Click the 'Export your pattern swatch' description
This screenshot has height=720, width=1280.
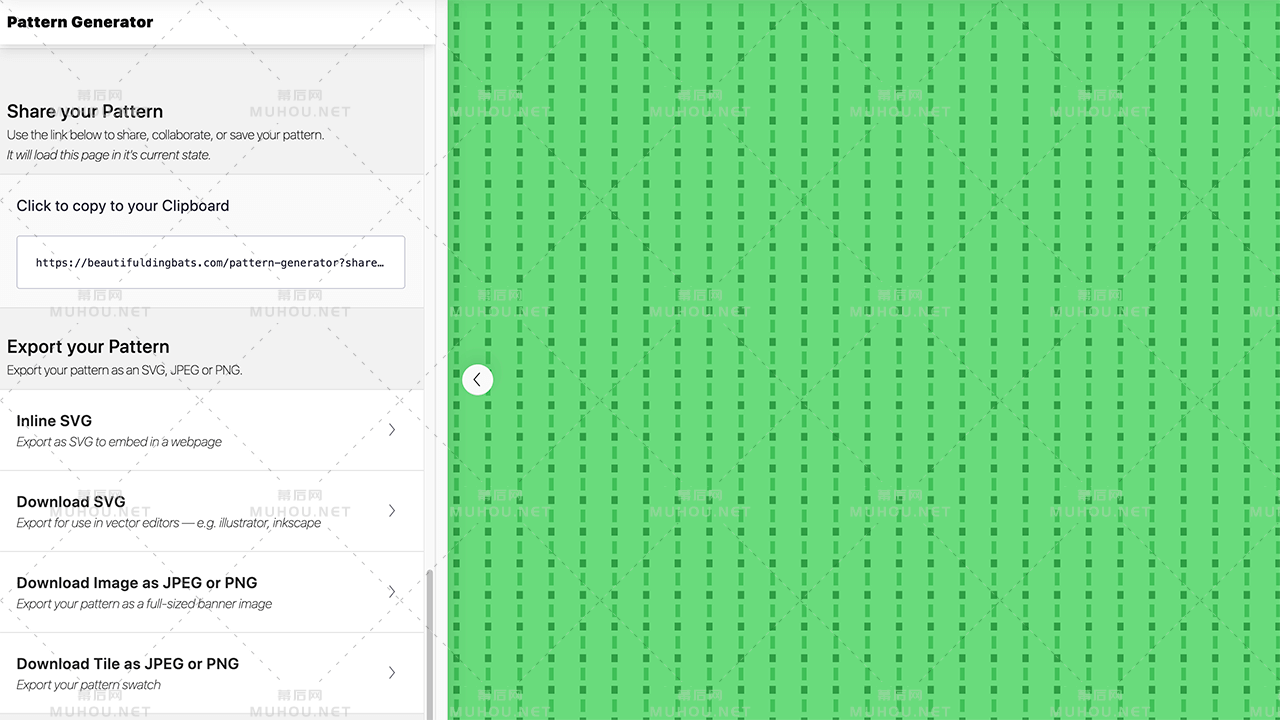coord(89,685)
